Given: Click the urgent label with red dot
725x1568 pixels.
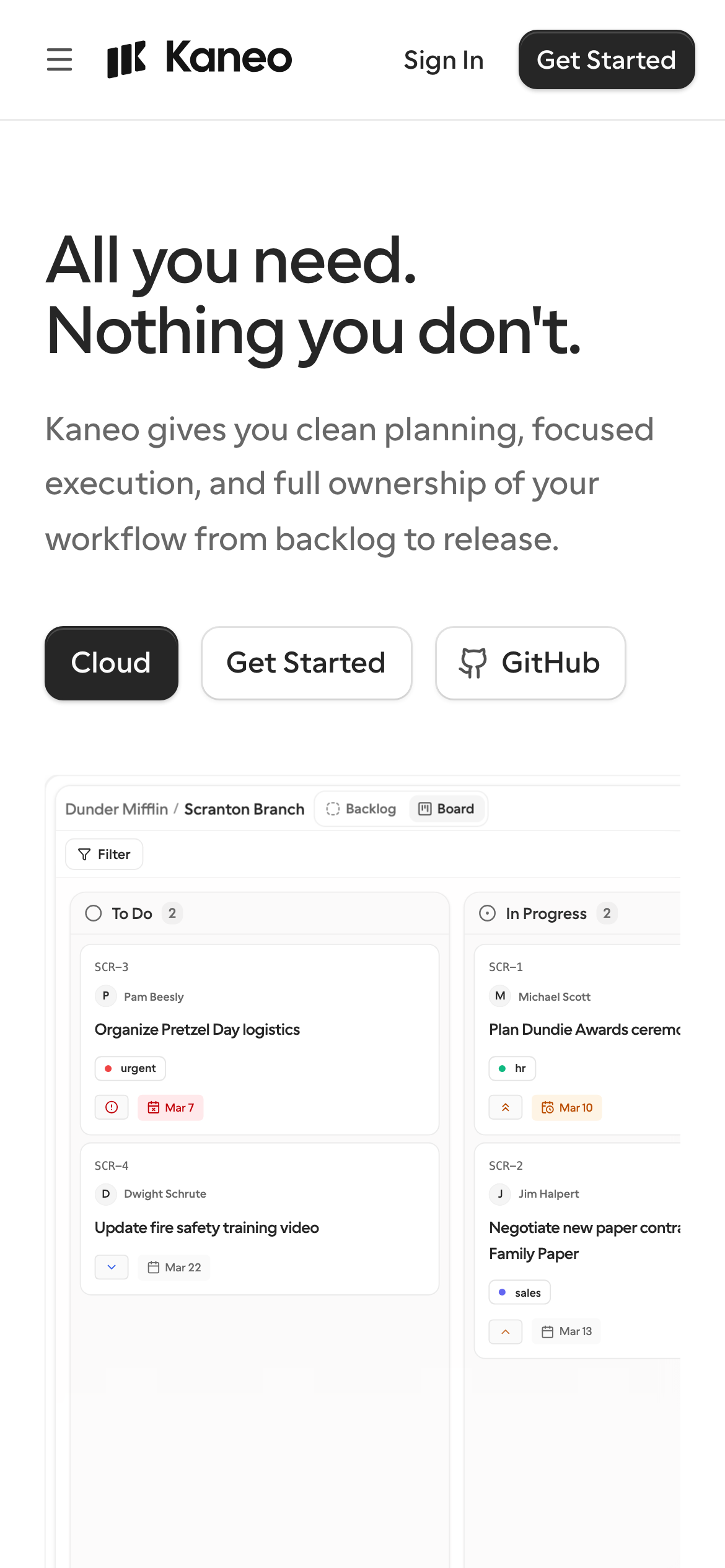Looking at the screenshot, I should pos(130,1068).
